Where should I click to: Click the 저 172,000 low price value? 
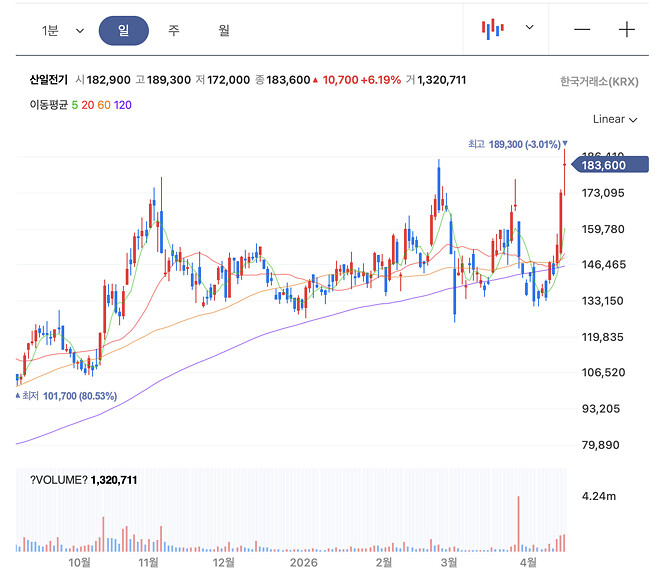223,80
